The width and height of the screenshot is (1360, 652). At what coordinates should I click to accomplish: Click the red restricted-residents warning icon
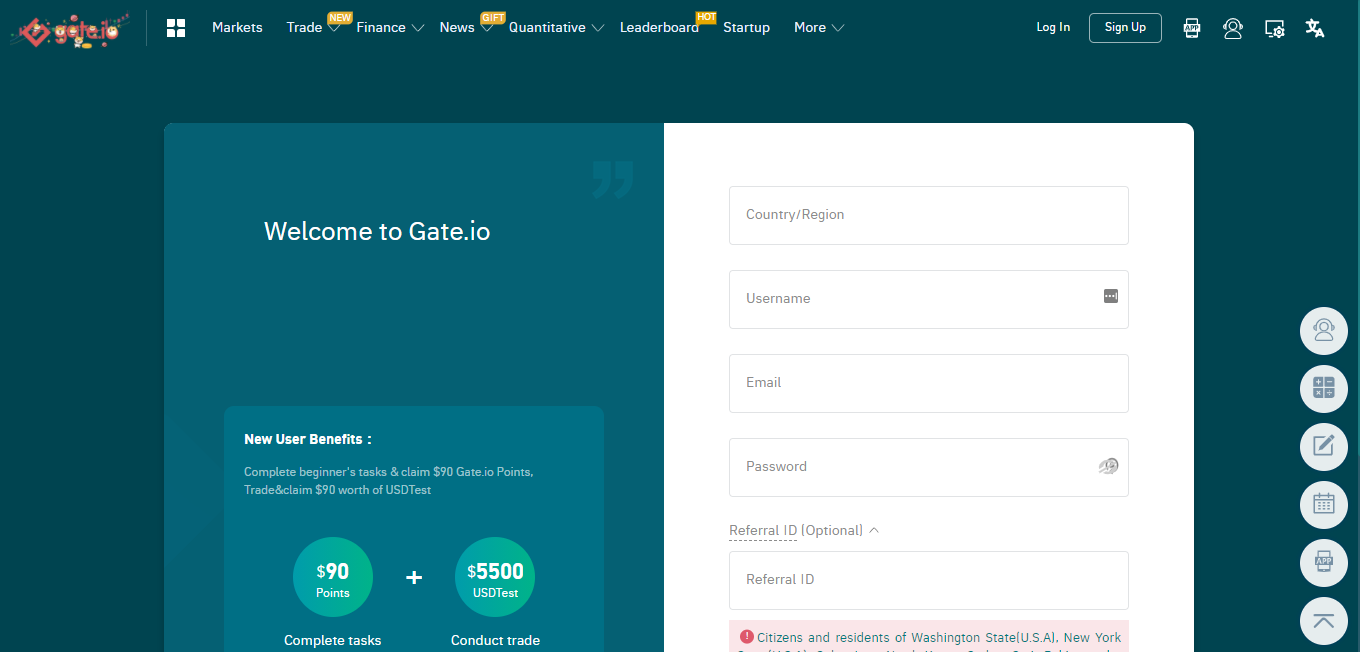(747, 637)
